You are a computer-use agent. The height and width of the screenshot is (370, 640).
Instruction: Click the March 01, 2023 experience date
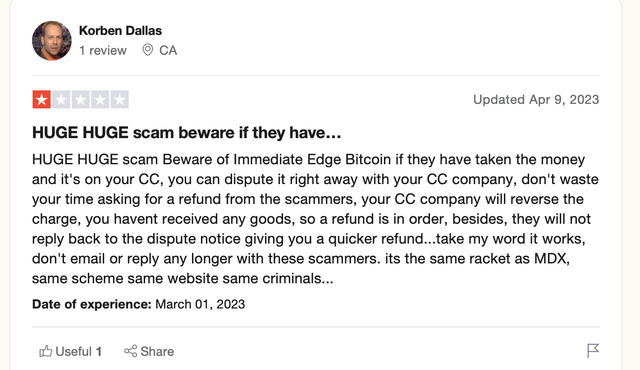pos(200,304)
